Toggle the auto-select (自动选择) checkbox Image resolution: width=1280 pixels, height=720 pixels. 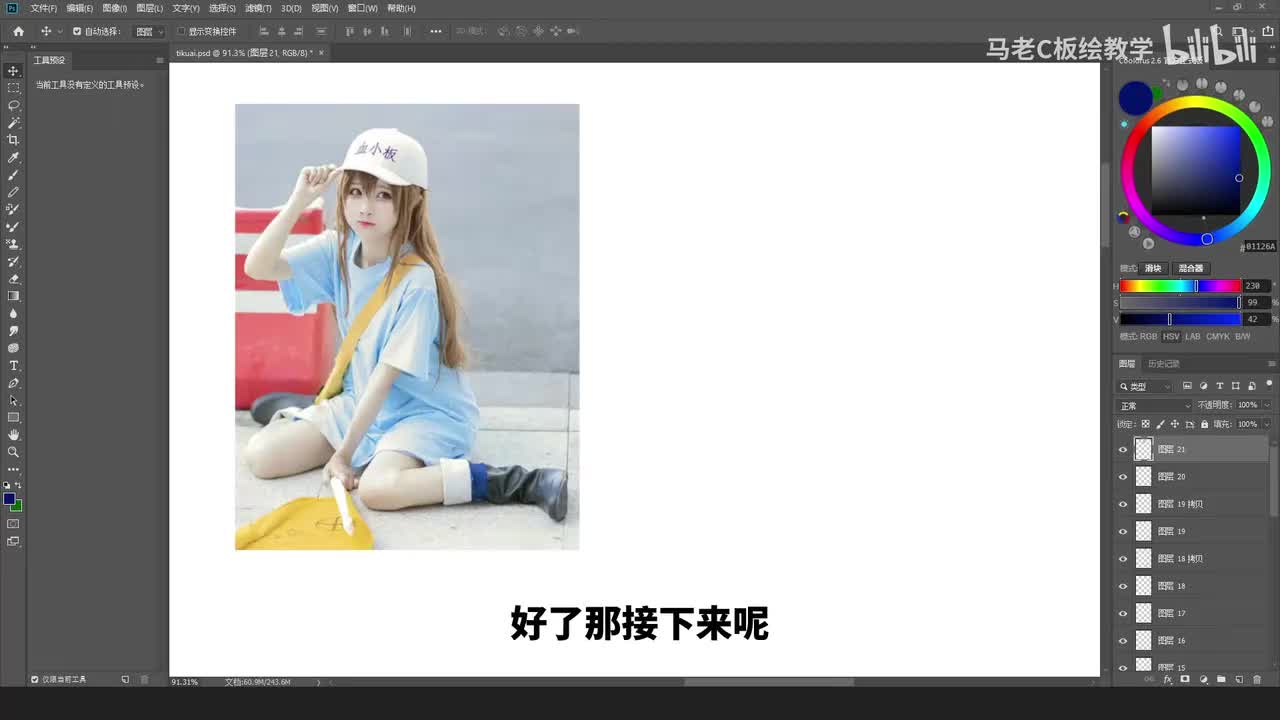[x=77, y=31]
